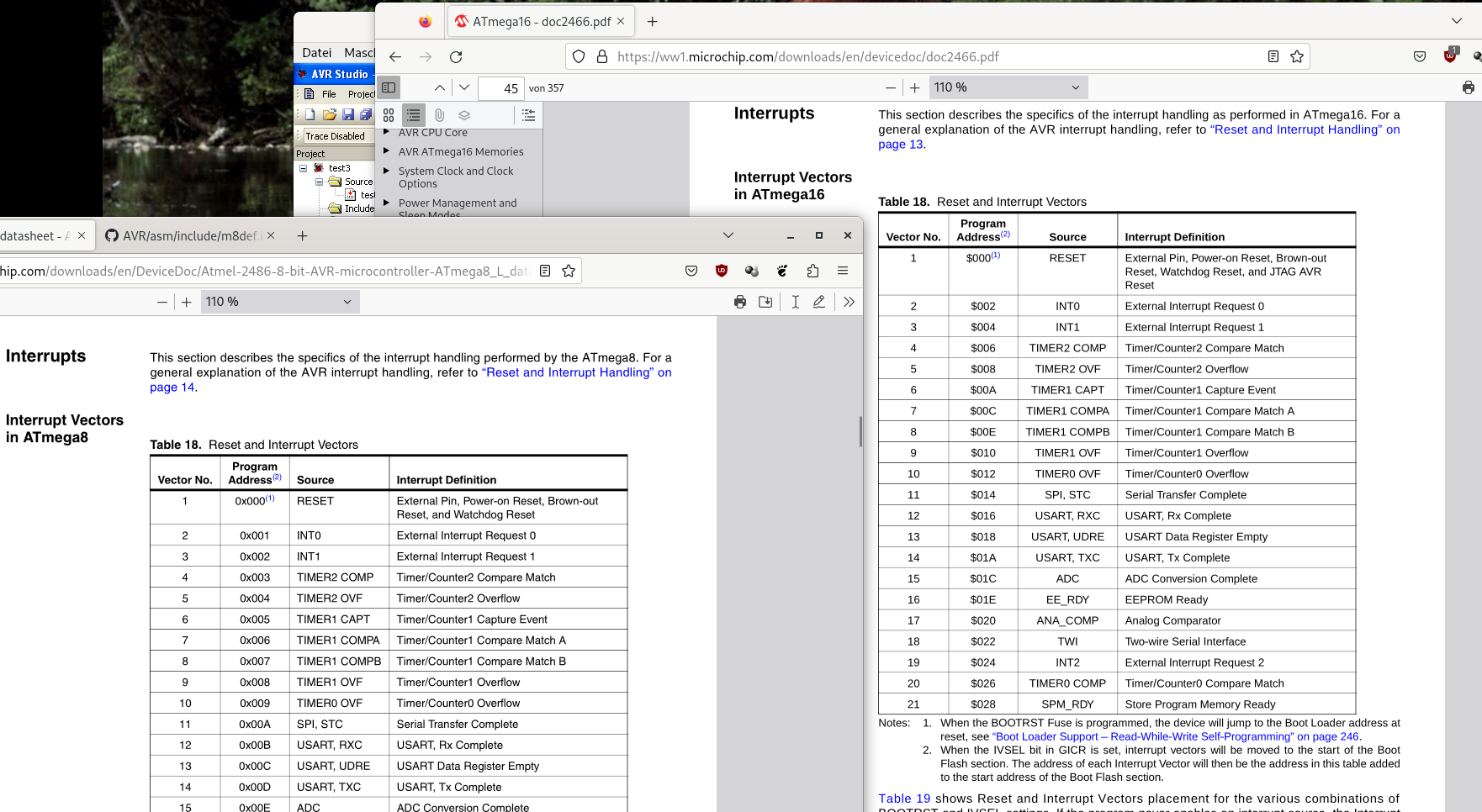The height and width of the screenshot is (812, 1482).
Task: Print the ATmega16 PDF
Action: (1469, 87)
